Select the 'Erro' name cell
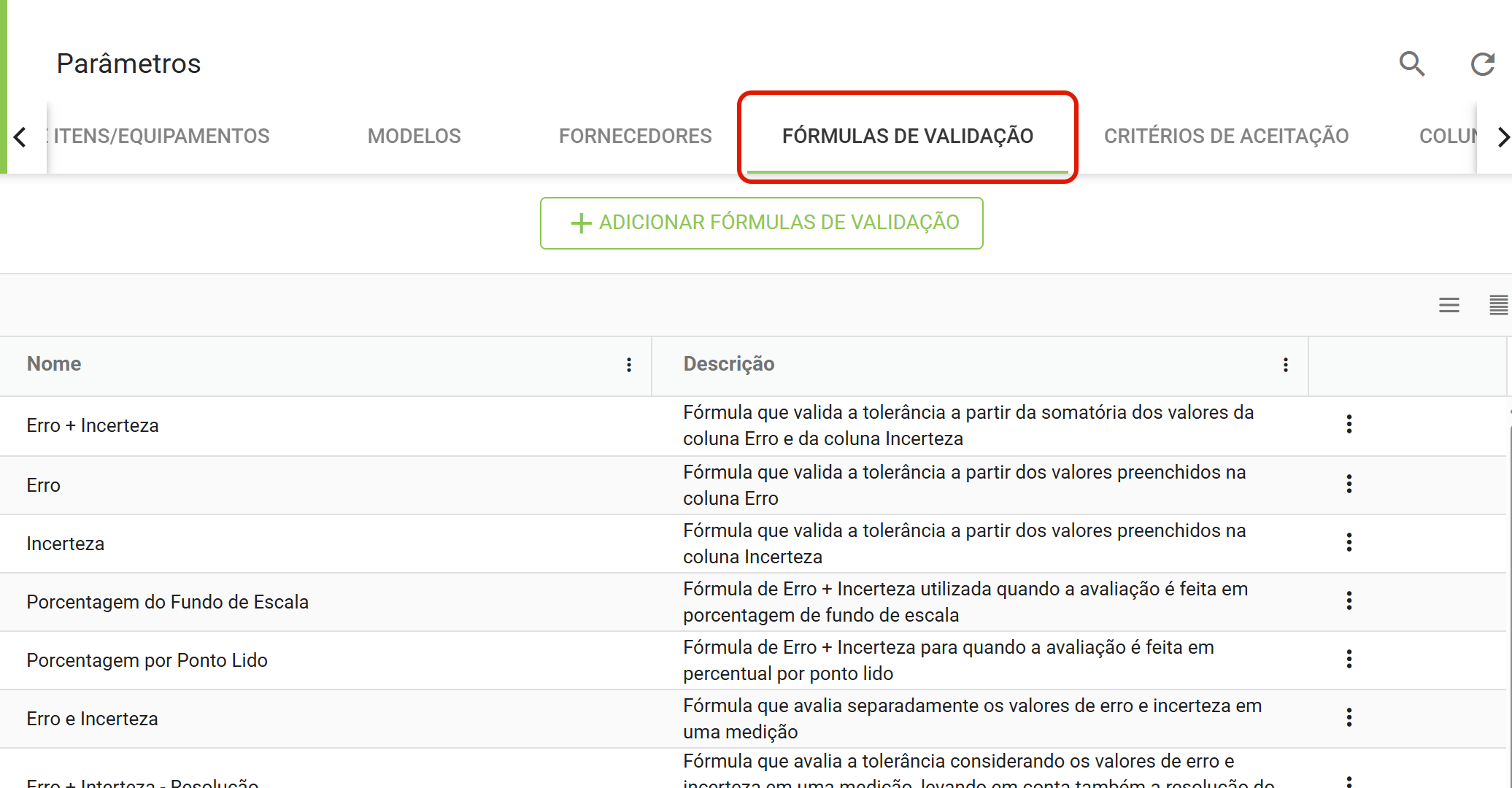This screenshot has height=788, width=1512. (x=44, y=485)
